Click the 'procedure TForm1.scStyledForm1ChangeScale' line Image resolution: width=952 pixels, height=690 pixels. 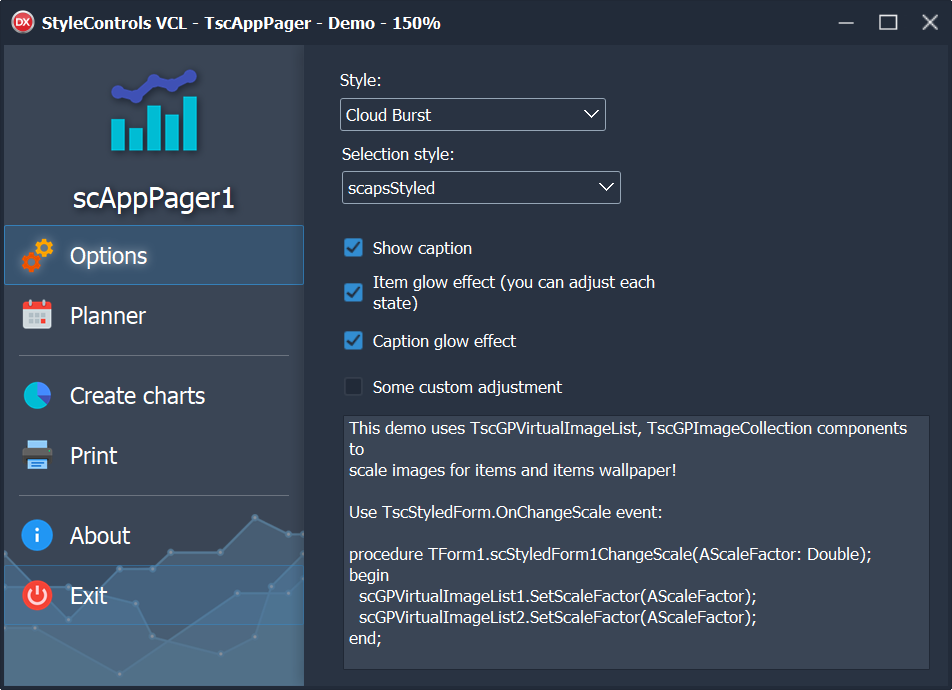[x=610, y=555]
